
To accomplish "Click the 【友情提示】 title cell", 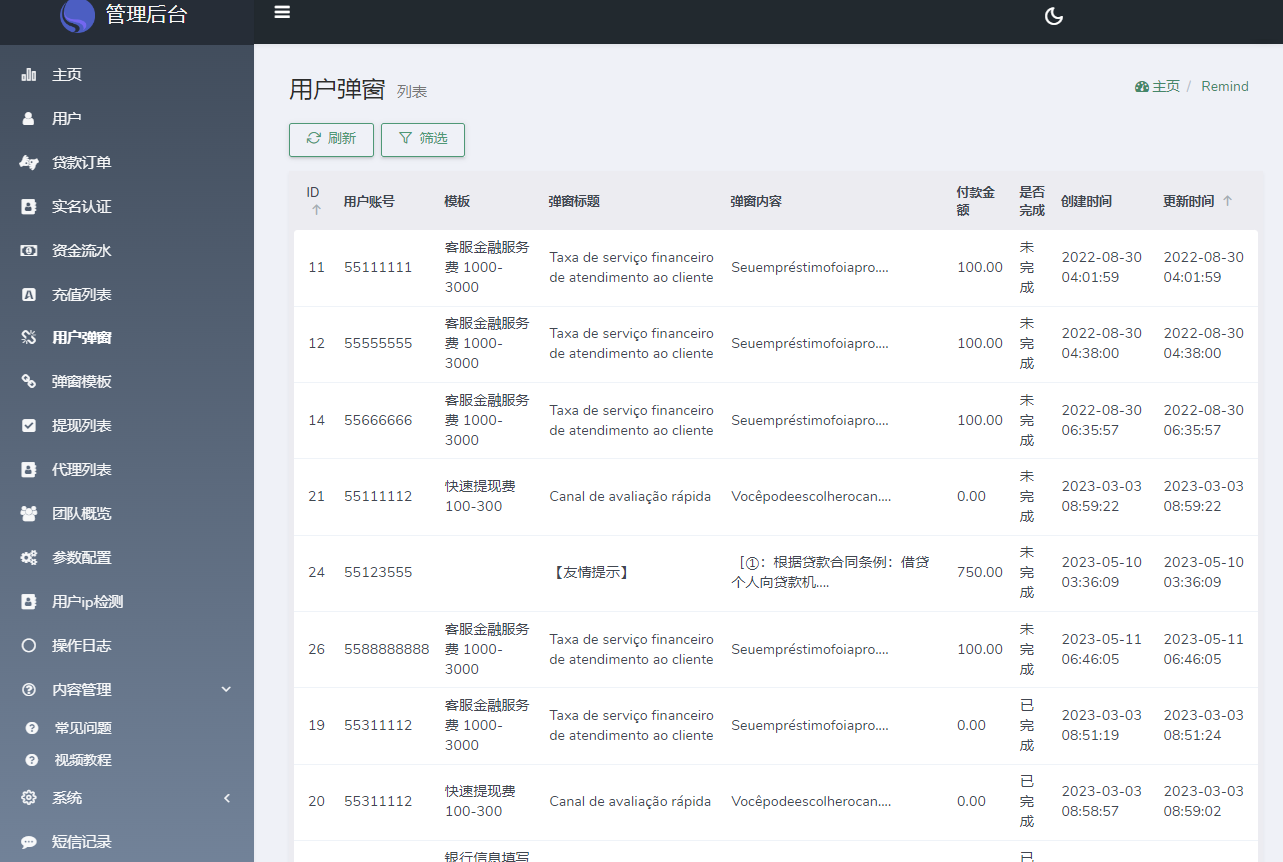I will point(590,573).
